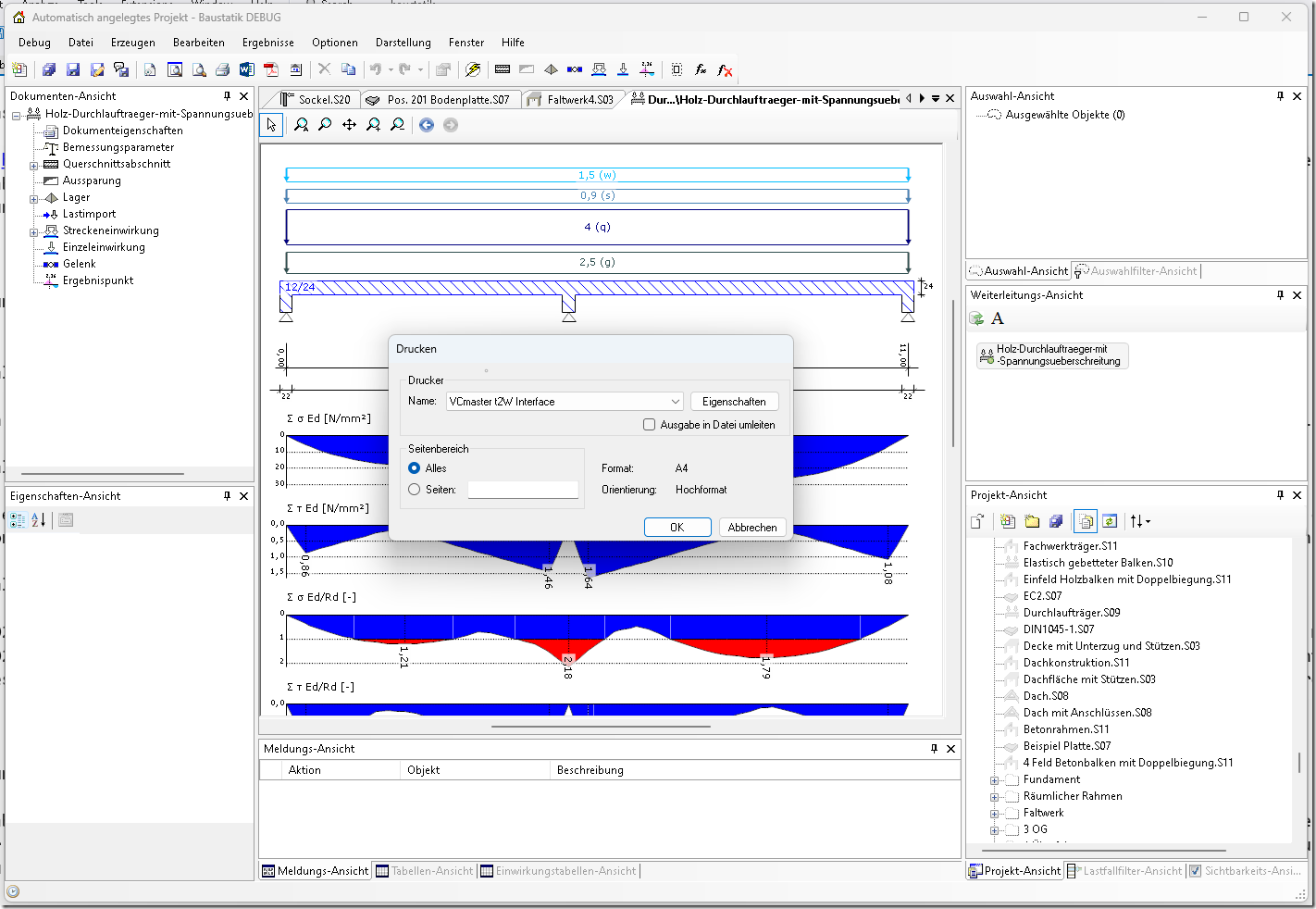Open the Datei menu

coord(81,43)
